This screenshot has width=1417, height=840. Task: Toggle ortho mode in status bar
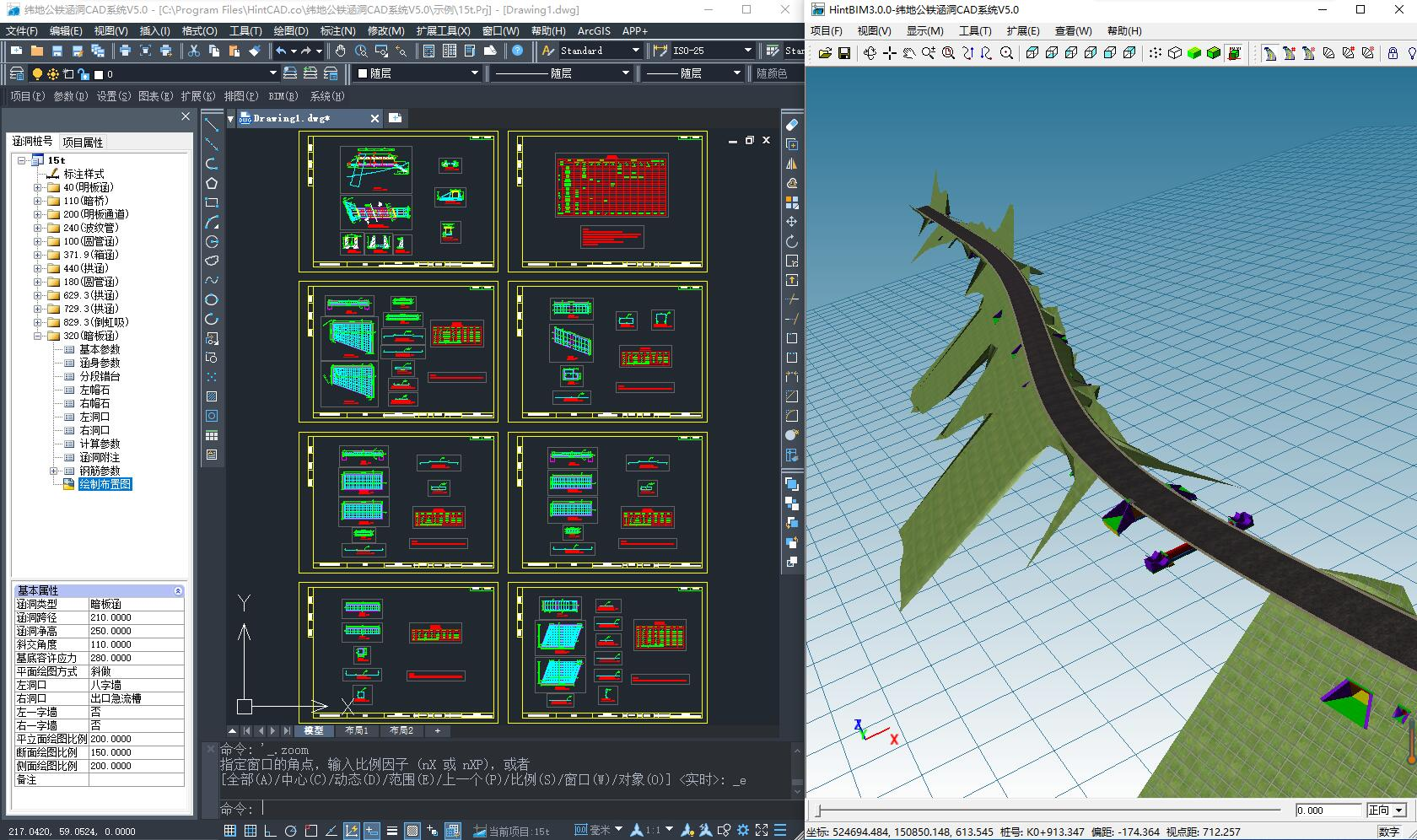click(270, 831)
